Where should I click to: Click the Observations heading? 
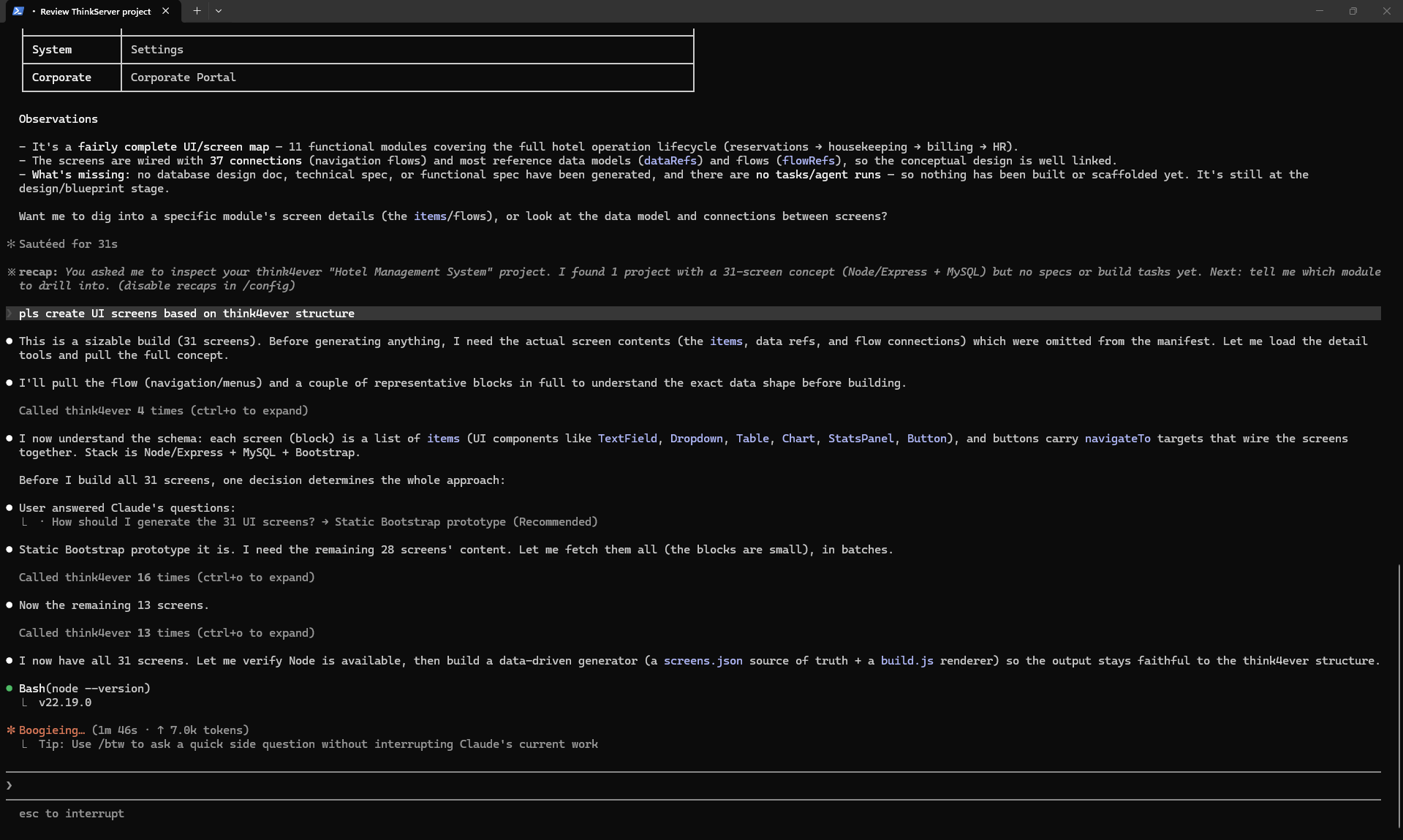click(58, 119)
